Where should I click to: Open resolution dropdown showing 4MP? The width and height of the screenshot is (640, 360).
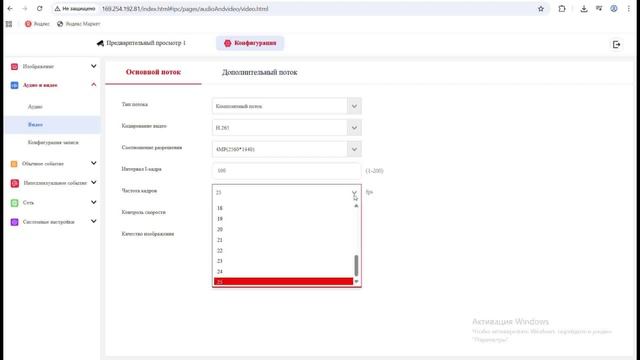(287, 149)
